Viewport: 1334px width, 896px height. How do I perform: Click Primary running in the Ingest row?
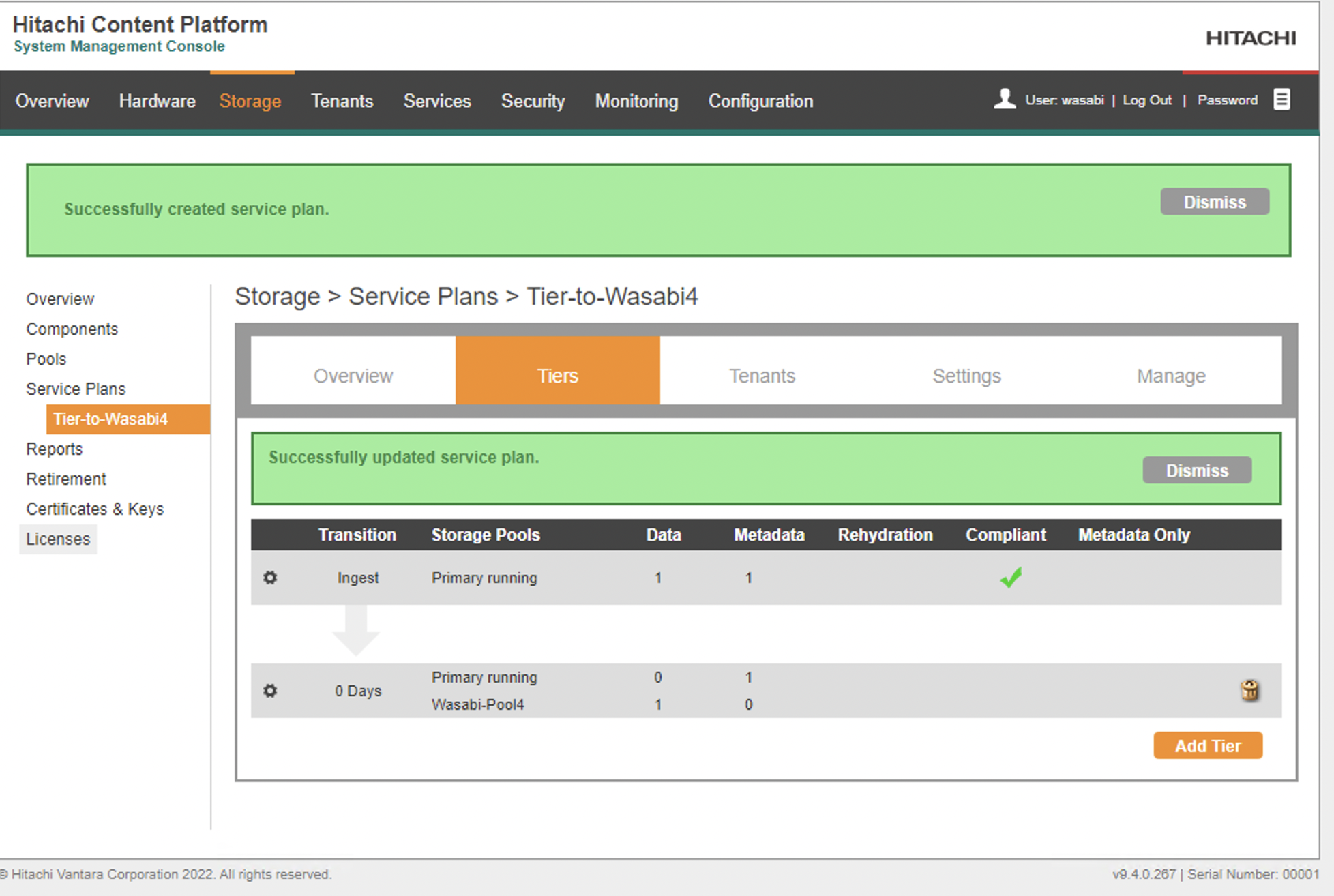[x=484, y=578]
